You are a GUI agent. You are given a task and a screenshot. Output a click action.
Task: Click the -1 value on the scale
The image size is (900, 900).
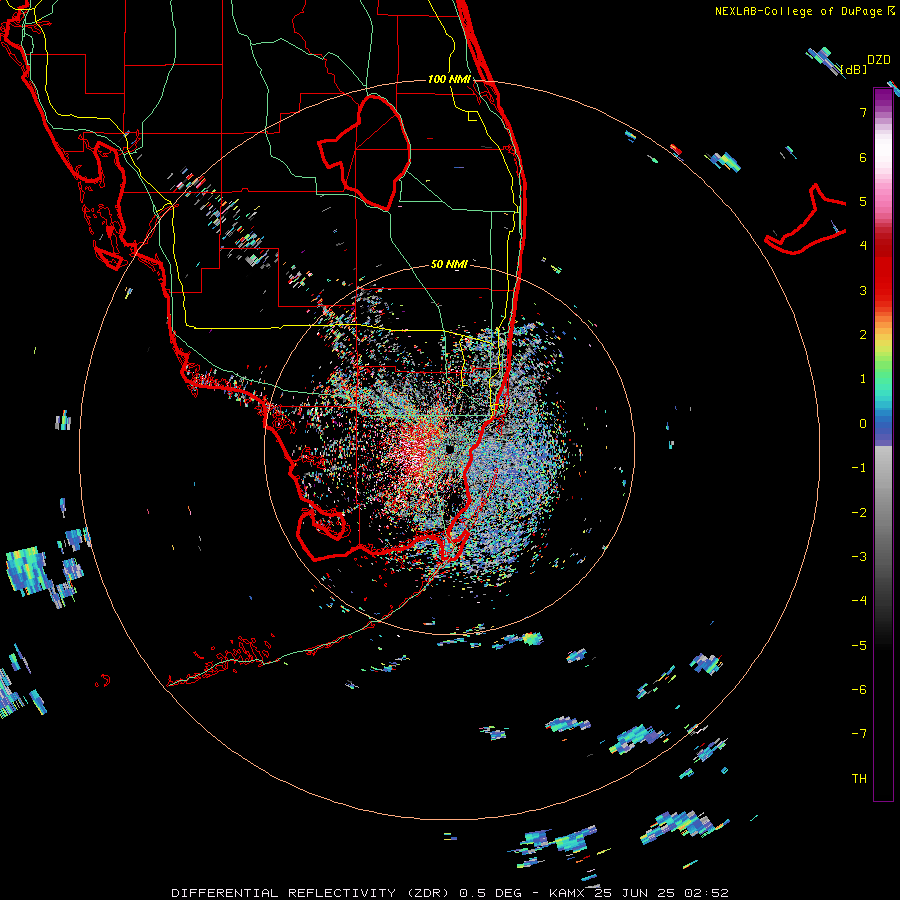pos(859,468)
